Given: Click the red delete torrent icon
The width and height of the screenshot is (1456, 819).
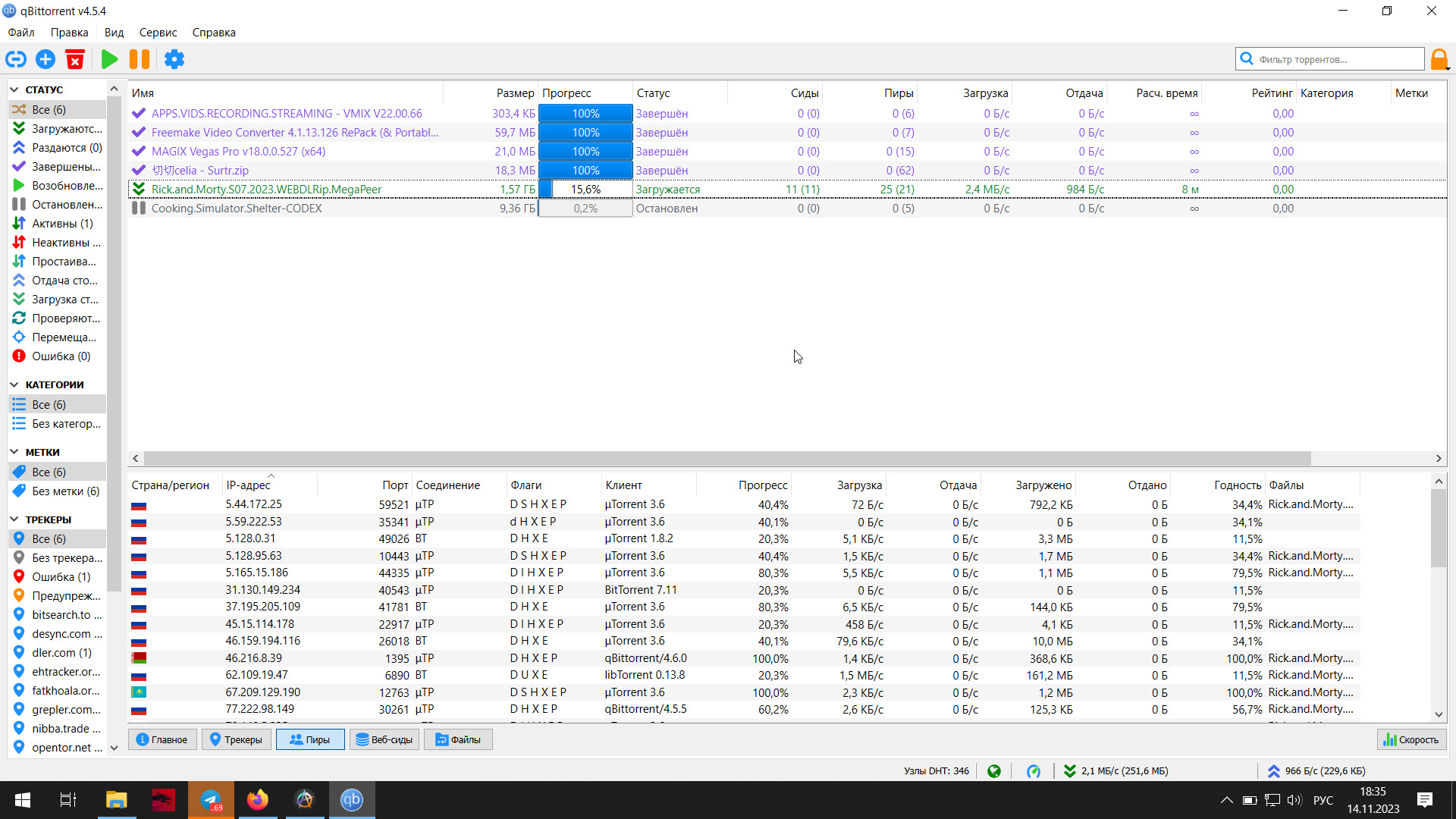Looking at the screenshot, I should pyautogui.click(x=75, y=59).
